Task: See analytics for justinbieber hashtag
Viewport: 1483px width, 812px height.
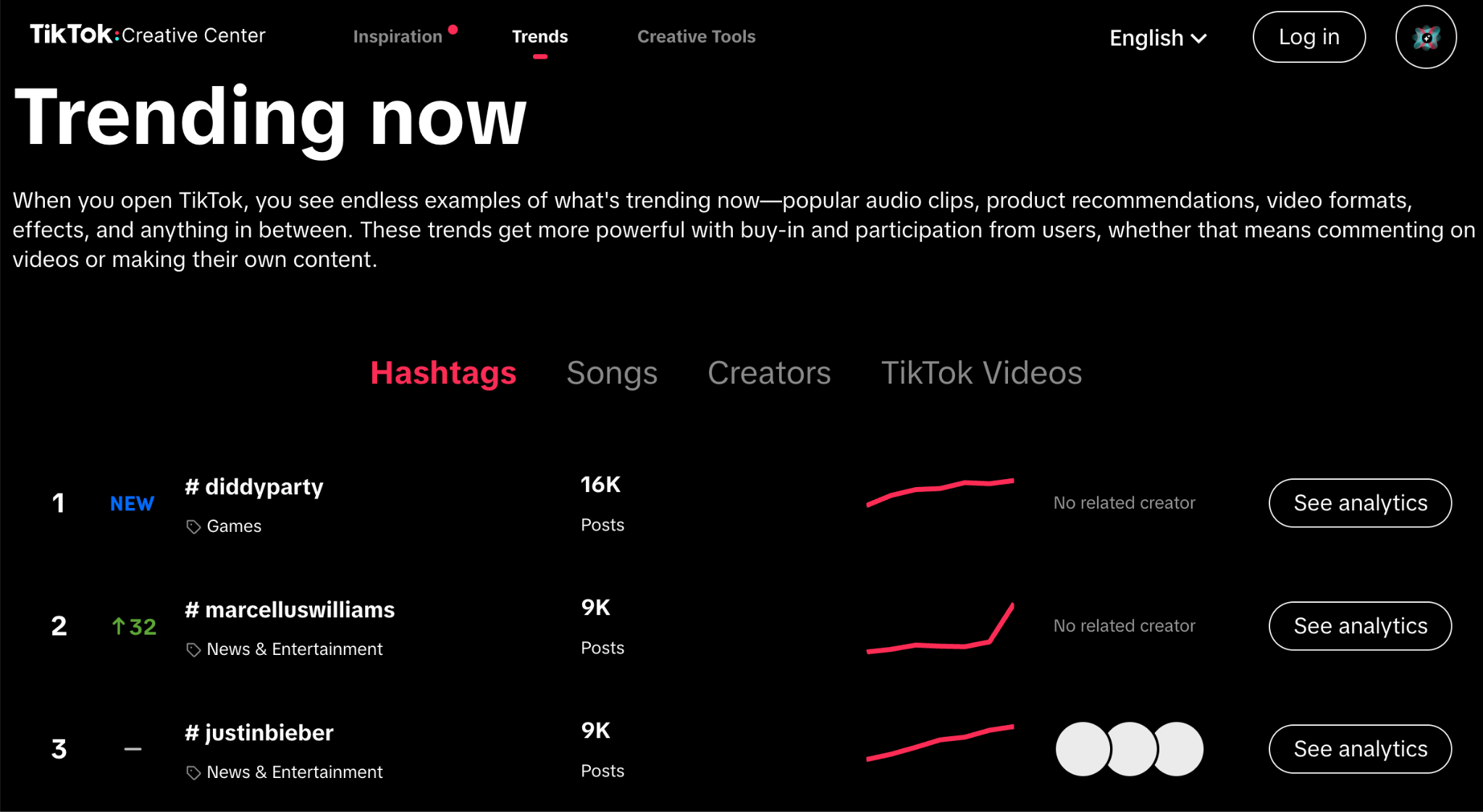Action: [x=1360, y=749]
